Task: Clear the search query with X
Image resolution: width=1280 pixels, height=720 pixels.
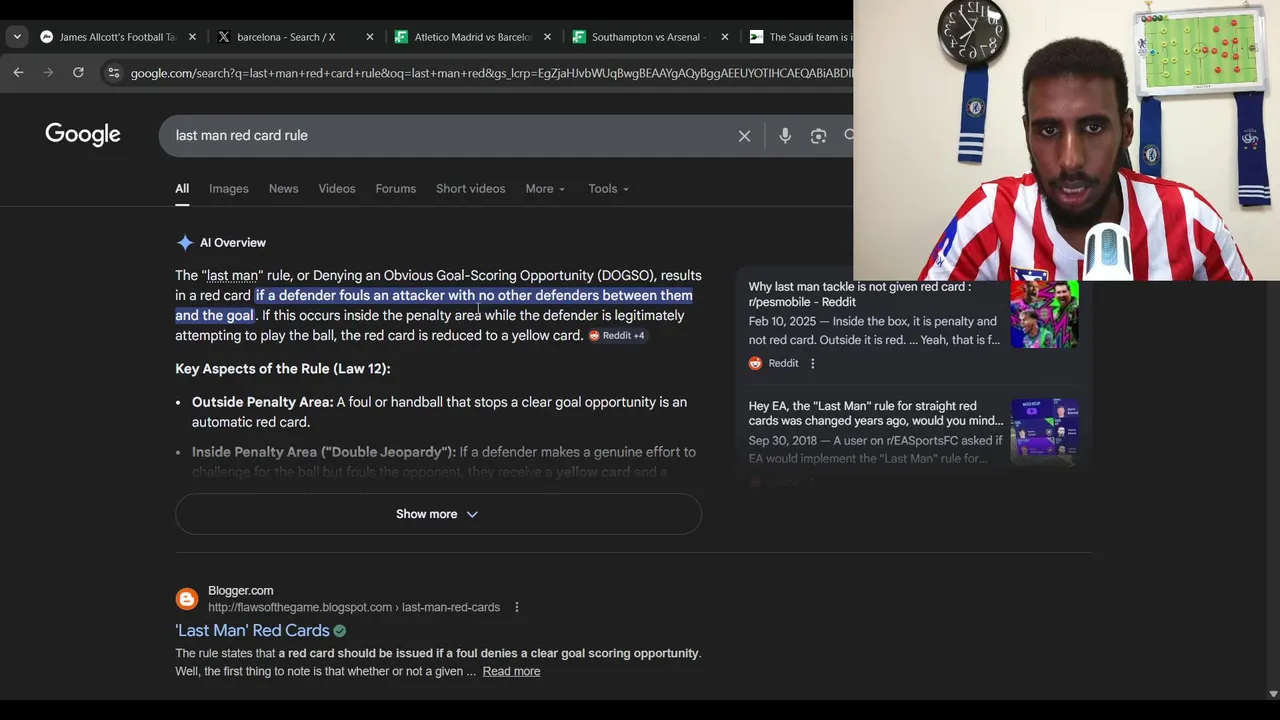Action: pyautogui.click(x=744, y=136)
